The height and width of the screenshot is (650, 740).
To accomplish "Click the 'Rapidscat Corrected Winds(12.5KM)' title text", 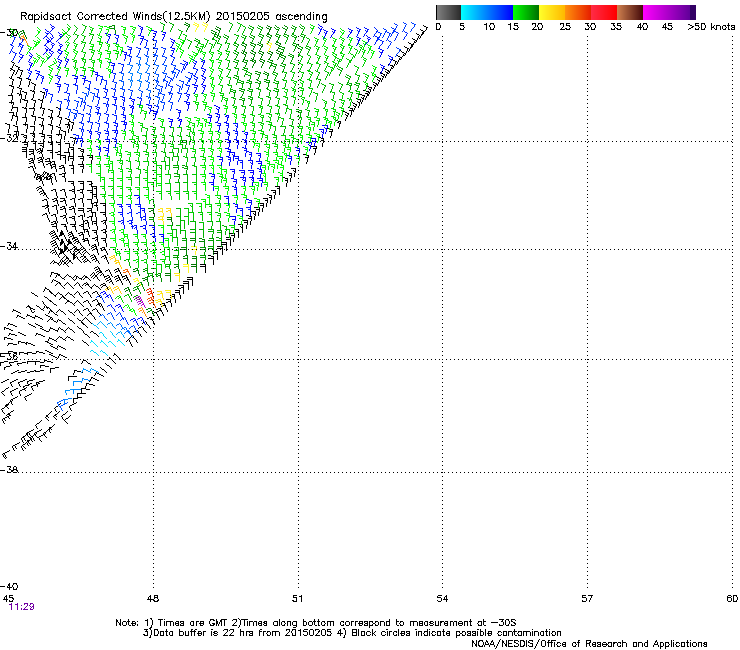I will [115, 16].
